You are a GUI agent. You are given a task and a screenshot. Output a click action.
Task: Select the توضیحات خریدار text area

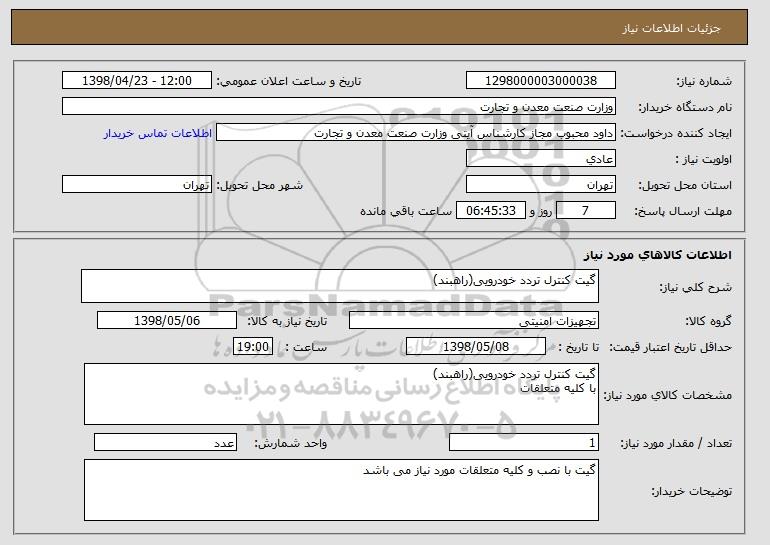341,490
